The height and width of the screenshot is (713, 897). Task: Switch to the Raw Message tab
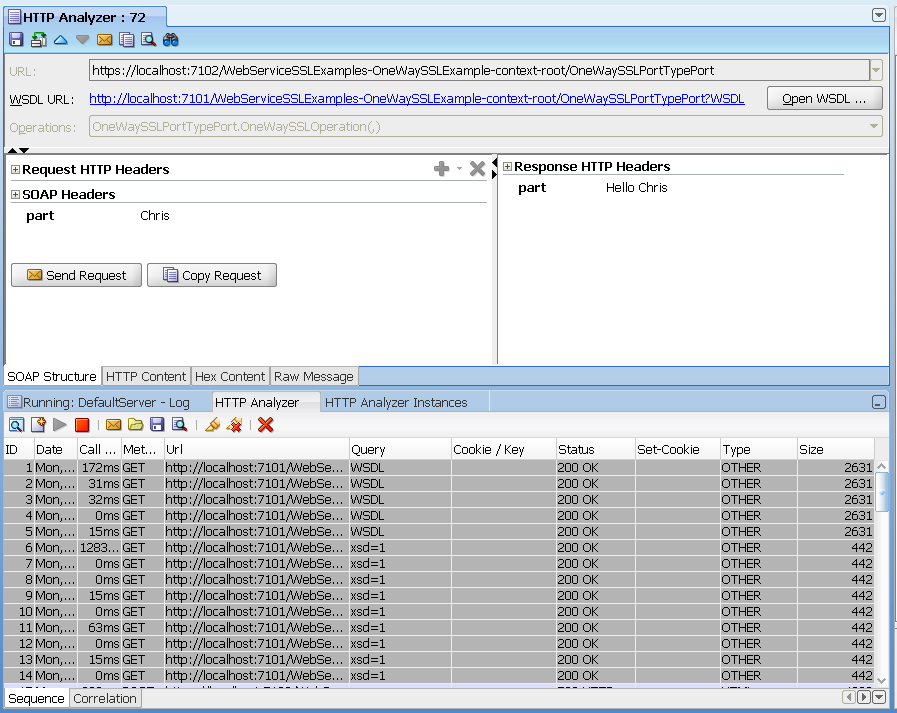(x=313, y=377)
